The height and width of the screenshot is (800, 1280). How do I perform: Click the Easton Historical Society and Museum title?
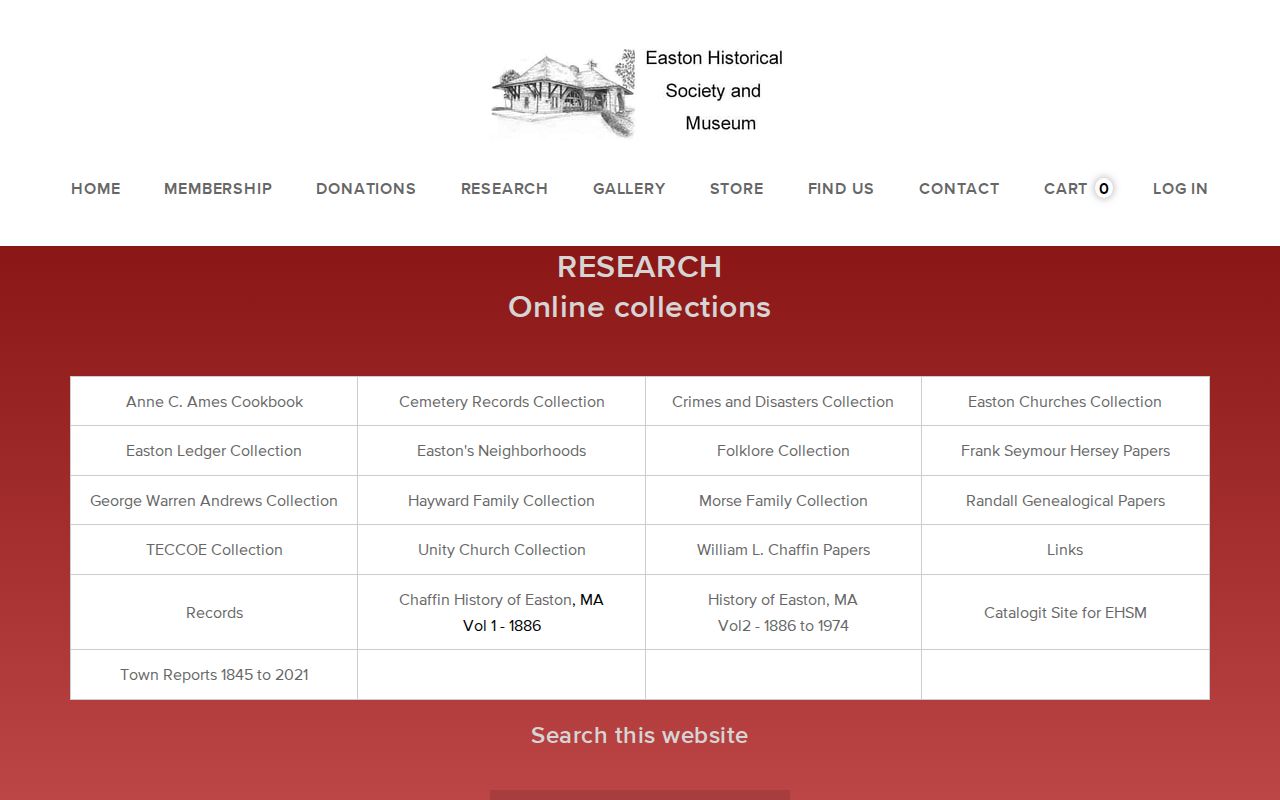coord(714,91)
